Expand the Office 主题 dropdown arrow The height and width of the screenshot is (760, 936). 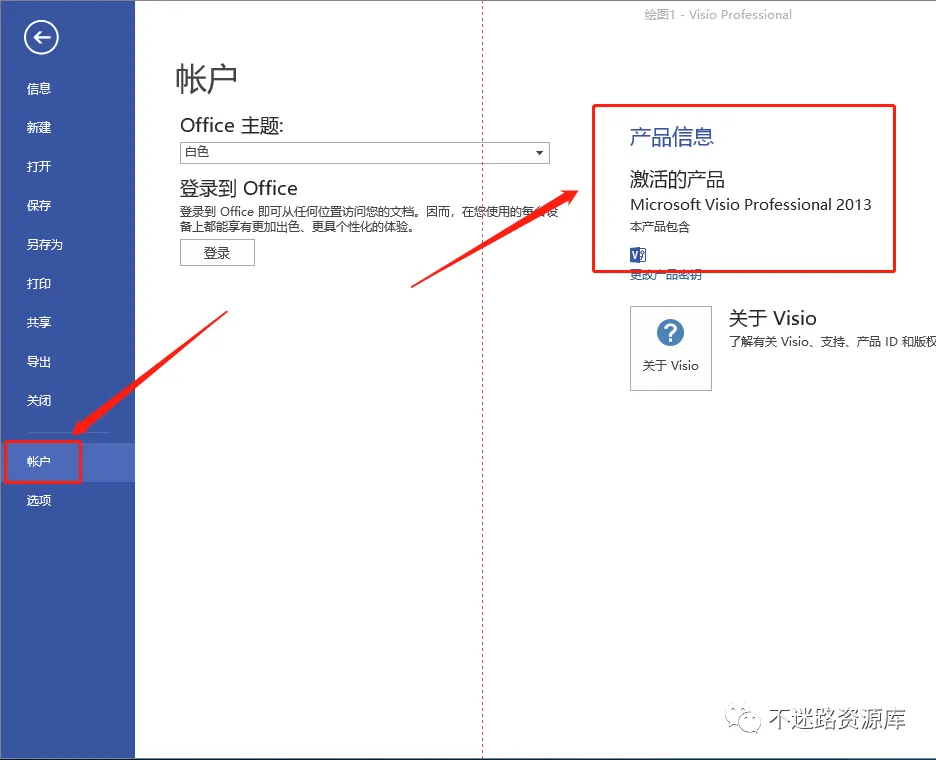pos(539,153)
